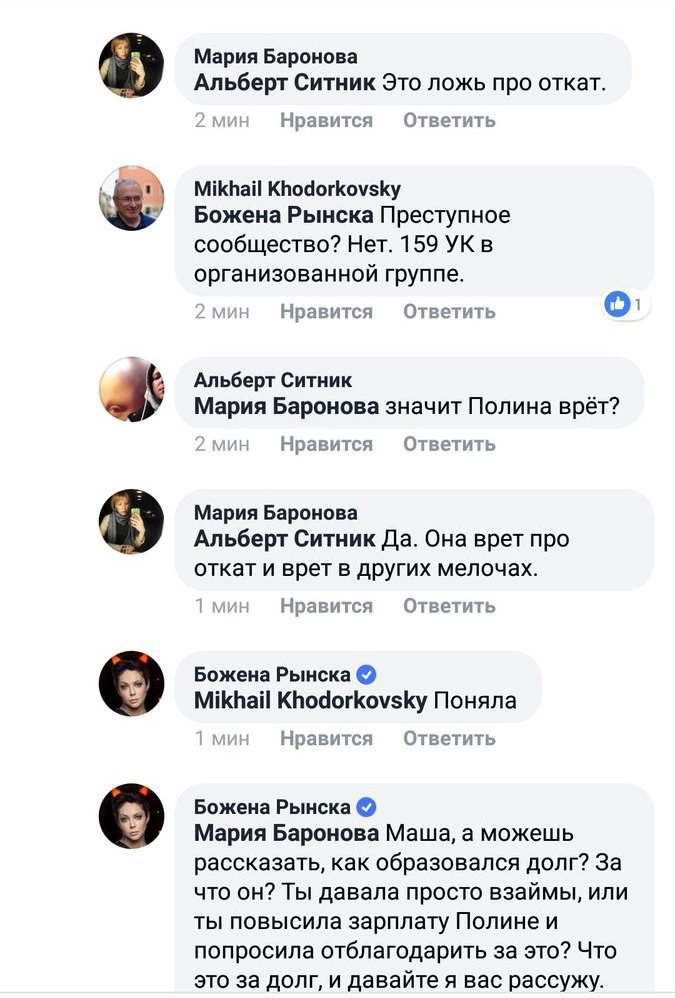Click the blue like reaction icon on Khodorkovsky's comment
Image resolution: width=675 pixels, height=998 pixels.
click(x=618, y=303)
